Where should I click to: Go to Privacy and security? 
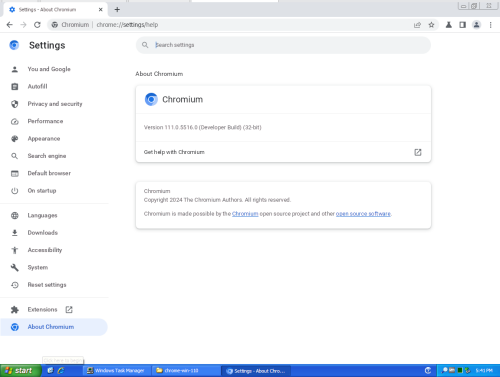(55, 104)
